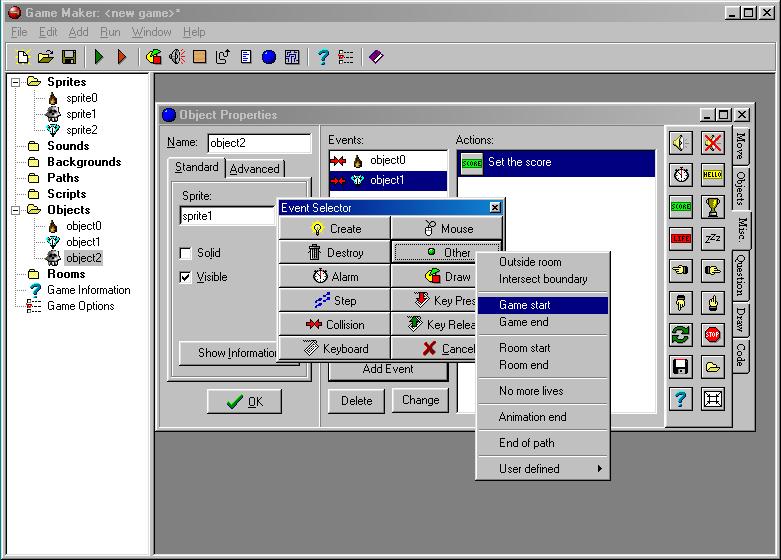Viewport: 781px width, 560px height.
Task: Choose the alarm clock action icon
Action: tap(680, 175)
